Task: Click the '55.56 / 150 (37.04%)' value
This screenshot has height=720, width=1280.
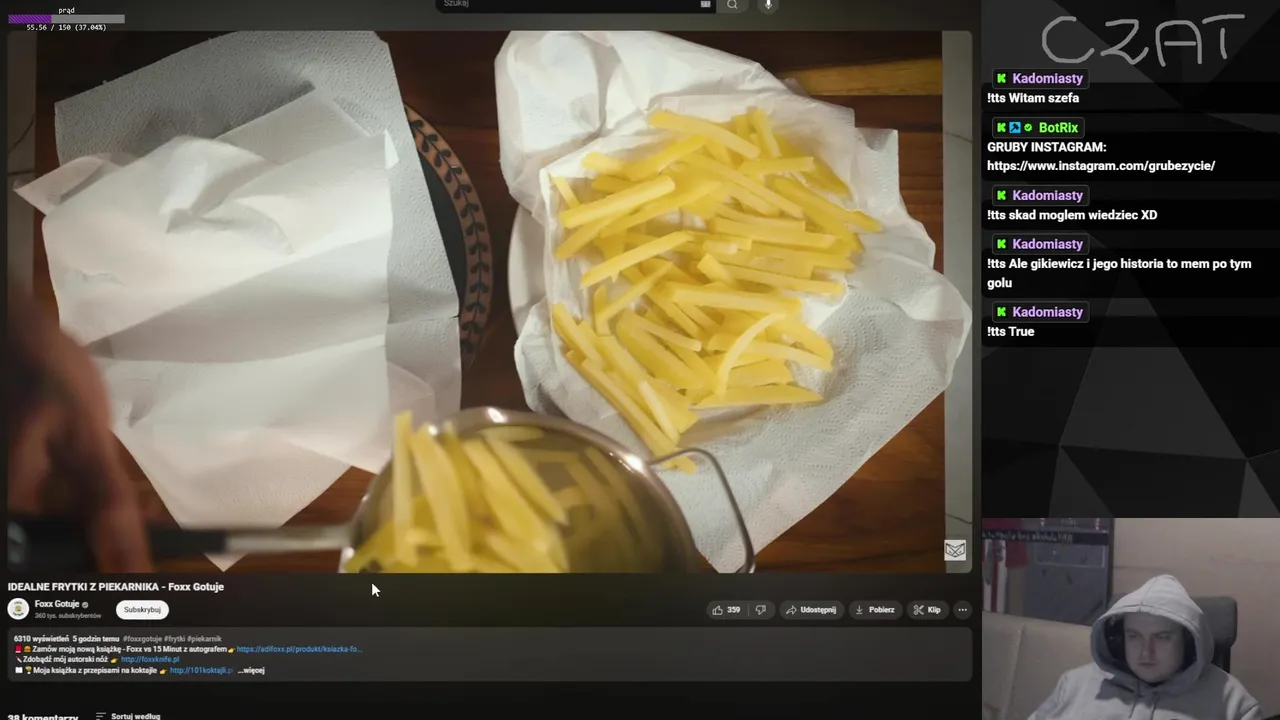Action: (66, 27)
